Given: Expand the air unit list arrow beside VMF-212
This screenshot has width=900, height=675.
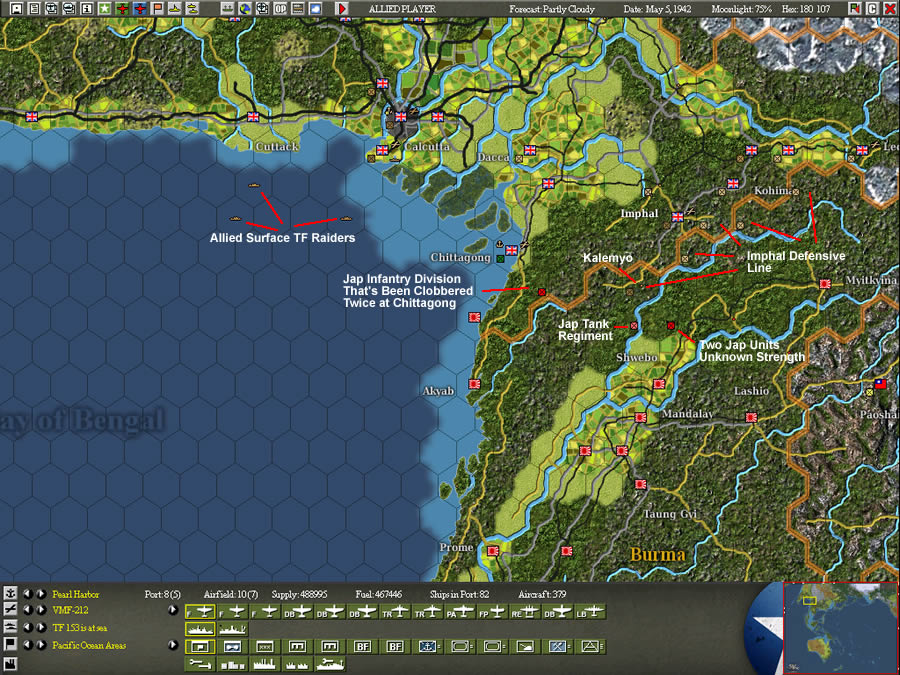Looking at the screenshot, I should [x=173, y=610].
